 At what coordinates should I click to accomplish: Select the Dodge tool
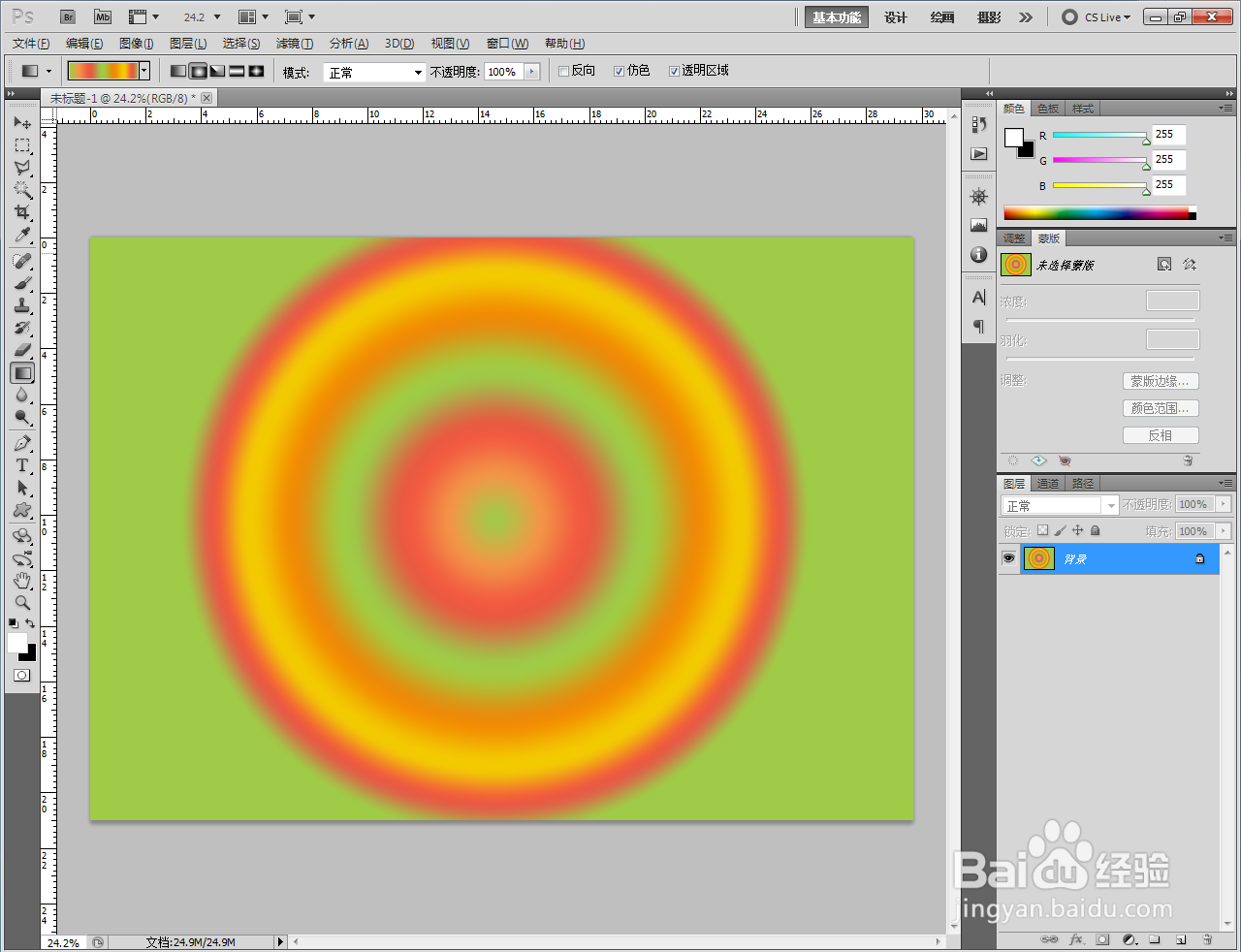[22, 417]
